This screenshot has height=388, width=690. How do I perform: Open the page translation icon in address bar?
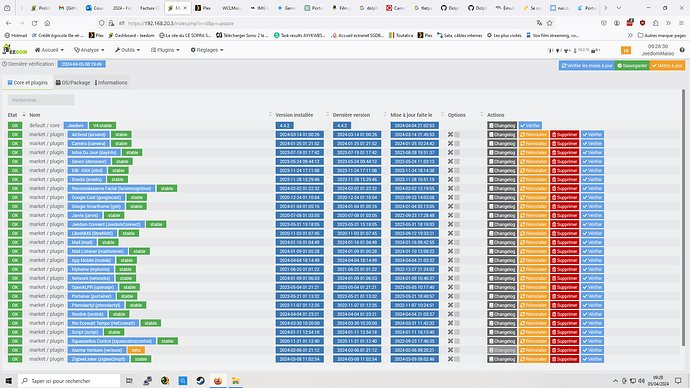click(x=539, y=23)
